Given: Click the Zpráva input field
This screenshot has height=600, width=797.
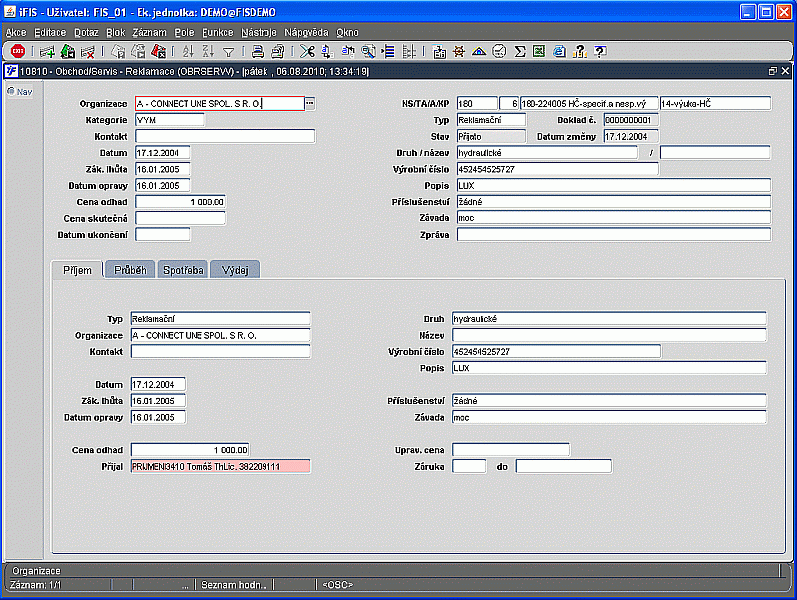Looking at the screenshot, I should point(614,234).
